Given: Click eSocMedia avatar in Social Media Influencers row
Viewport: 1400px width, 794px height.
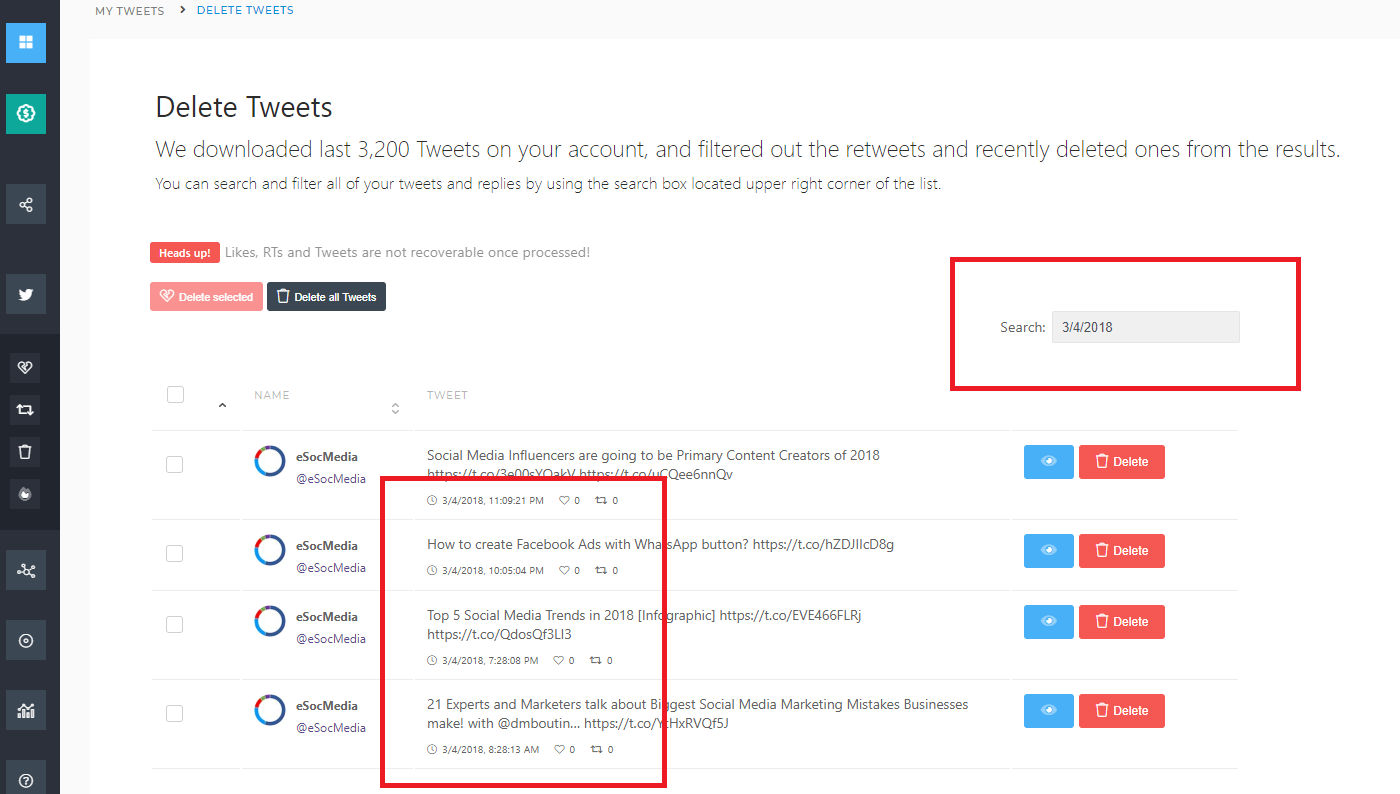Looking at the screenshot, I should (x=270, y=462).
